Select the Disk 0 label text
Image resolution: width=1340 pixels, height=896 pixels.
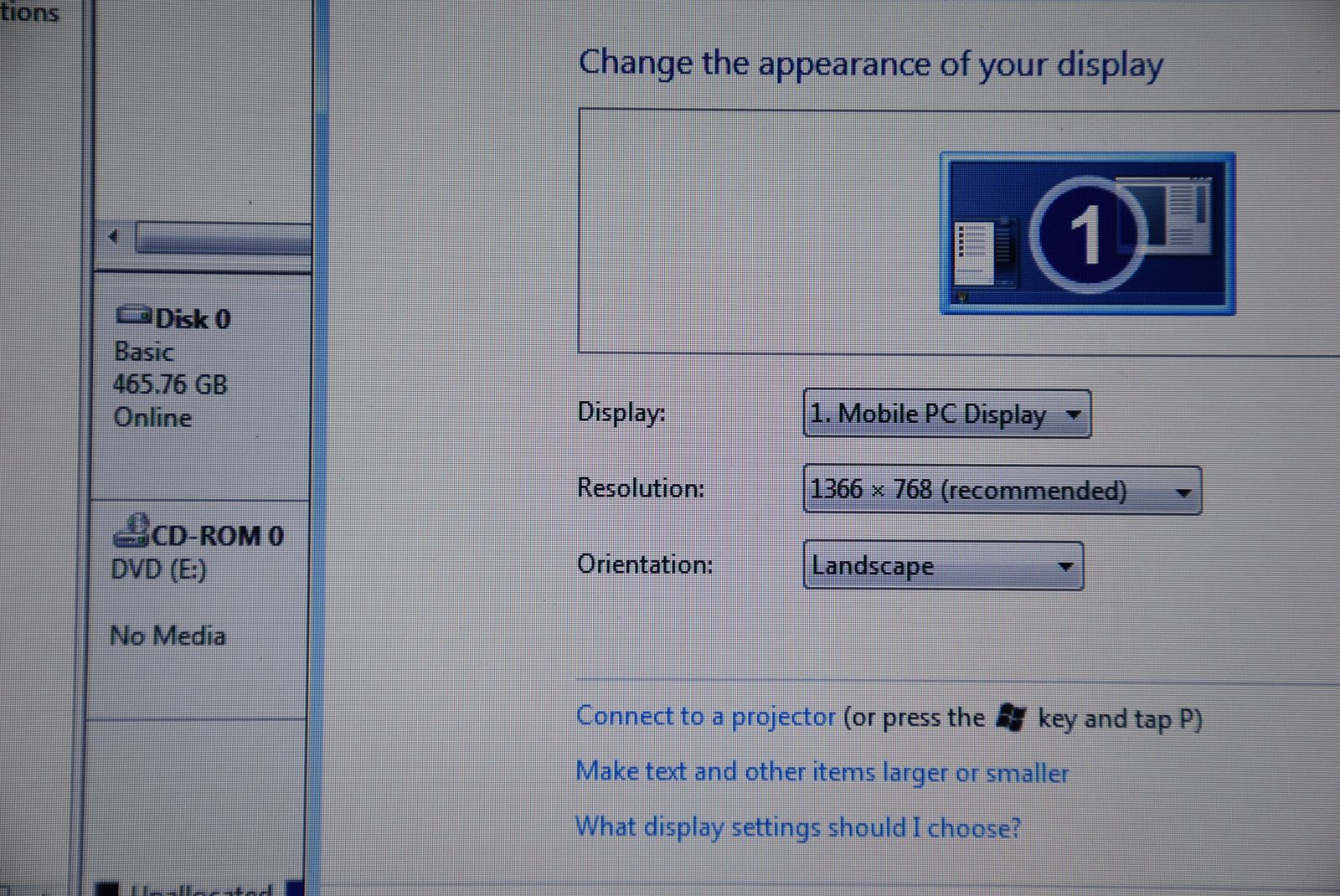click(x=193, y=319)
